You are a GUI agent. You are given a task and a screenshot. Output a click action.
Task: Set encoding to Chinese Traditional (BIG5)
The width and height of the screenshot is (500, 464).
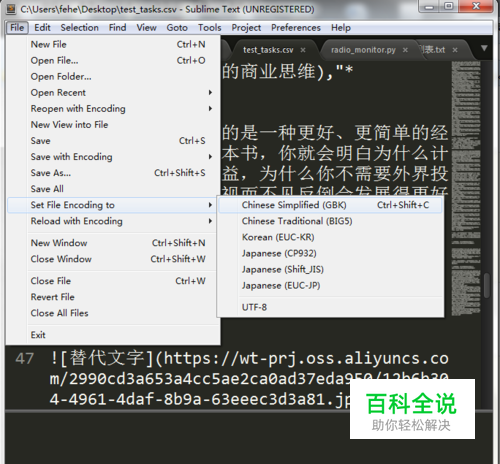click(330, 221)
